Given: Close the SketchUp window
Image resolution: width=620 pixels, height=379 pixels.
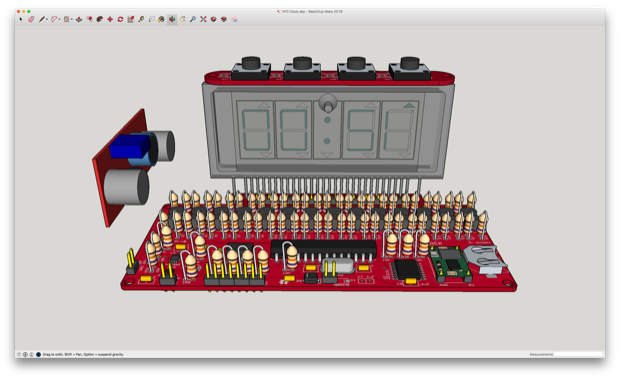Looking at the screenshot, I should click(19, 11).
